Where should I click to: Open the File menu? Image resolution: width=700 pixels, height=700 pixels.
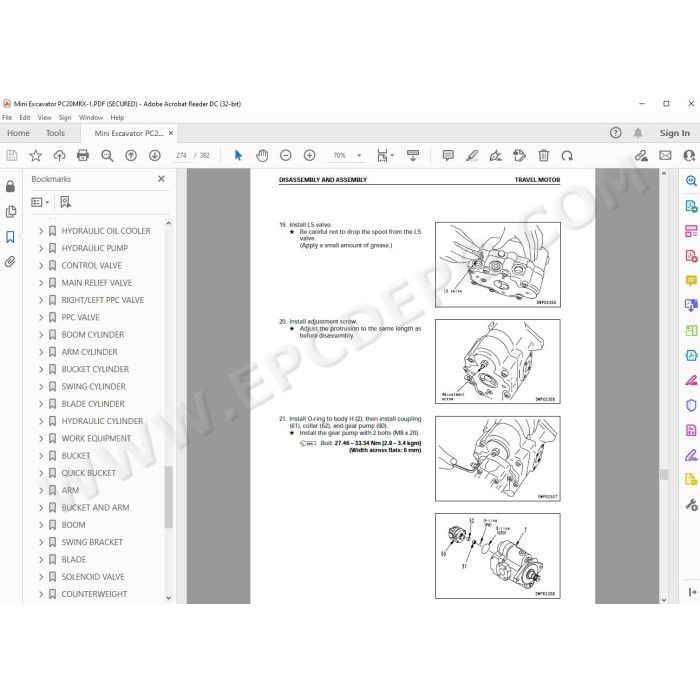pyautogui.click(x=7, y=117)
